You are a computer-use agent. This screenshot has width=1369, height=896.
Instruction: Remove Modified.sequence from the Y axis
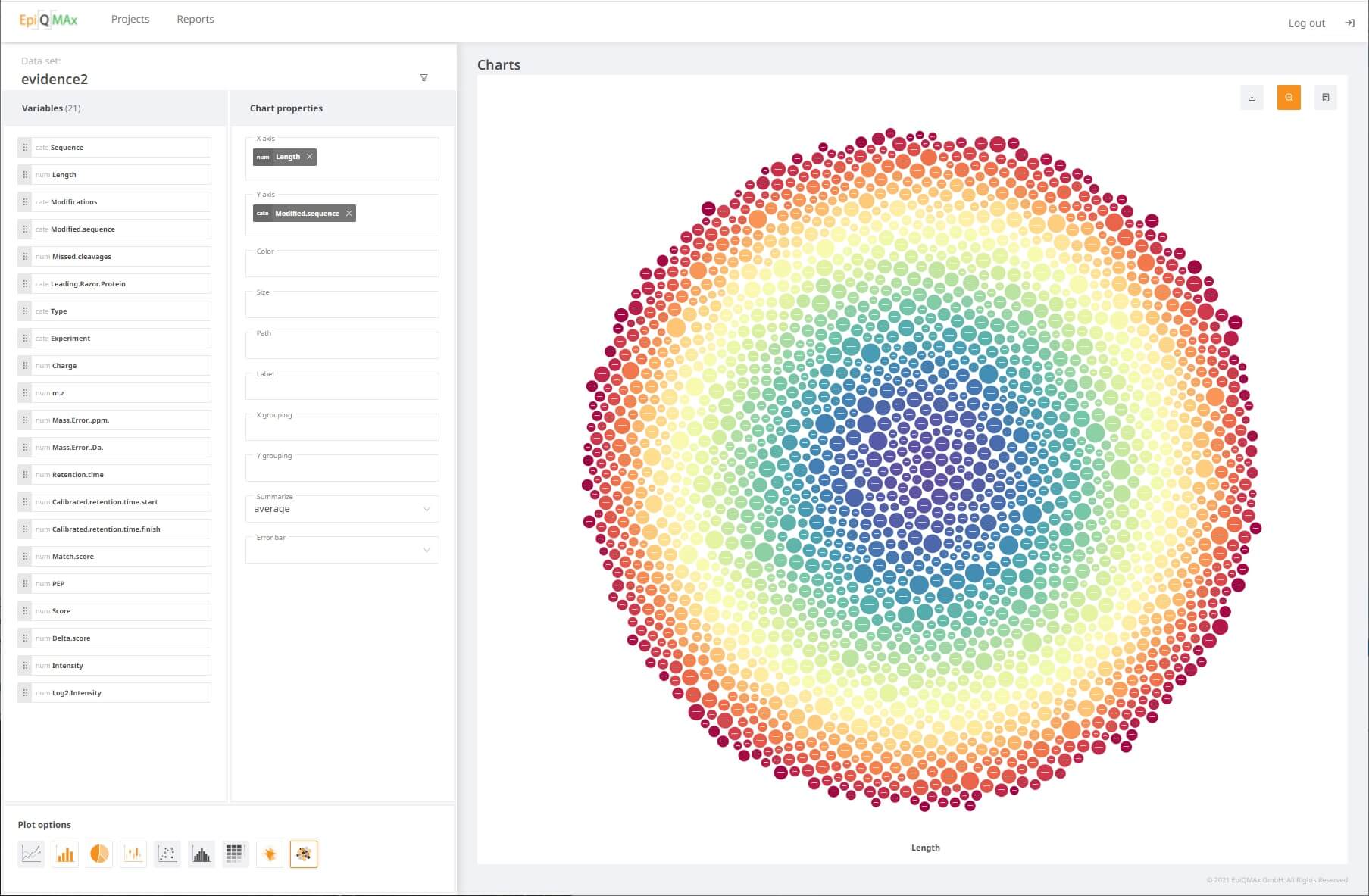point(349,214)
